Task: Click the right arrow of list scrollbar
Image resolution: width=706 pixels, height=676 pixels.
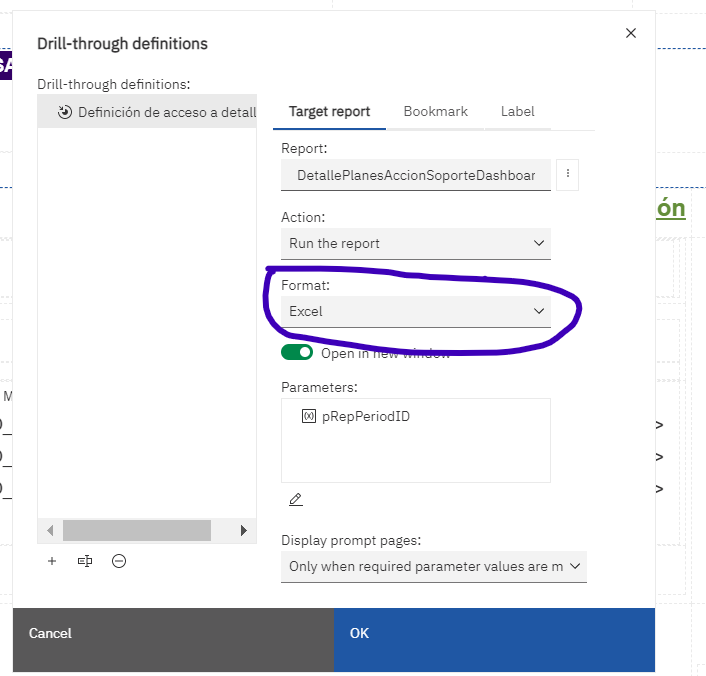Action: [244, 531]
